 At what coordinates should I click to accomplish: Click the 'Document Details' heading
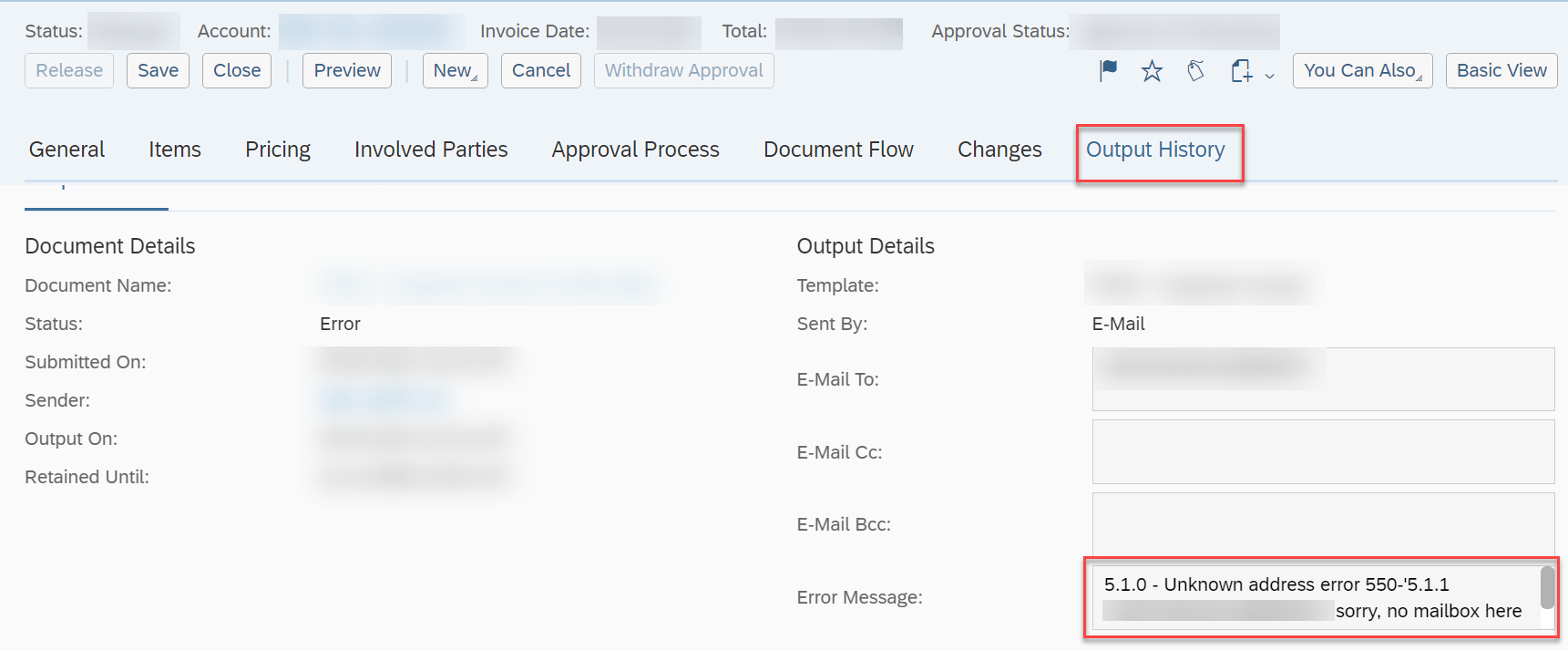110,246
